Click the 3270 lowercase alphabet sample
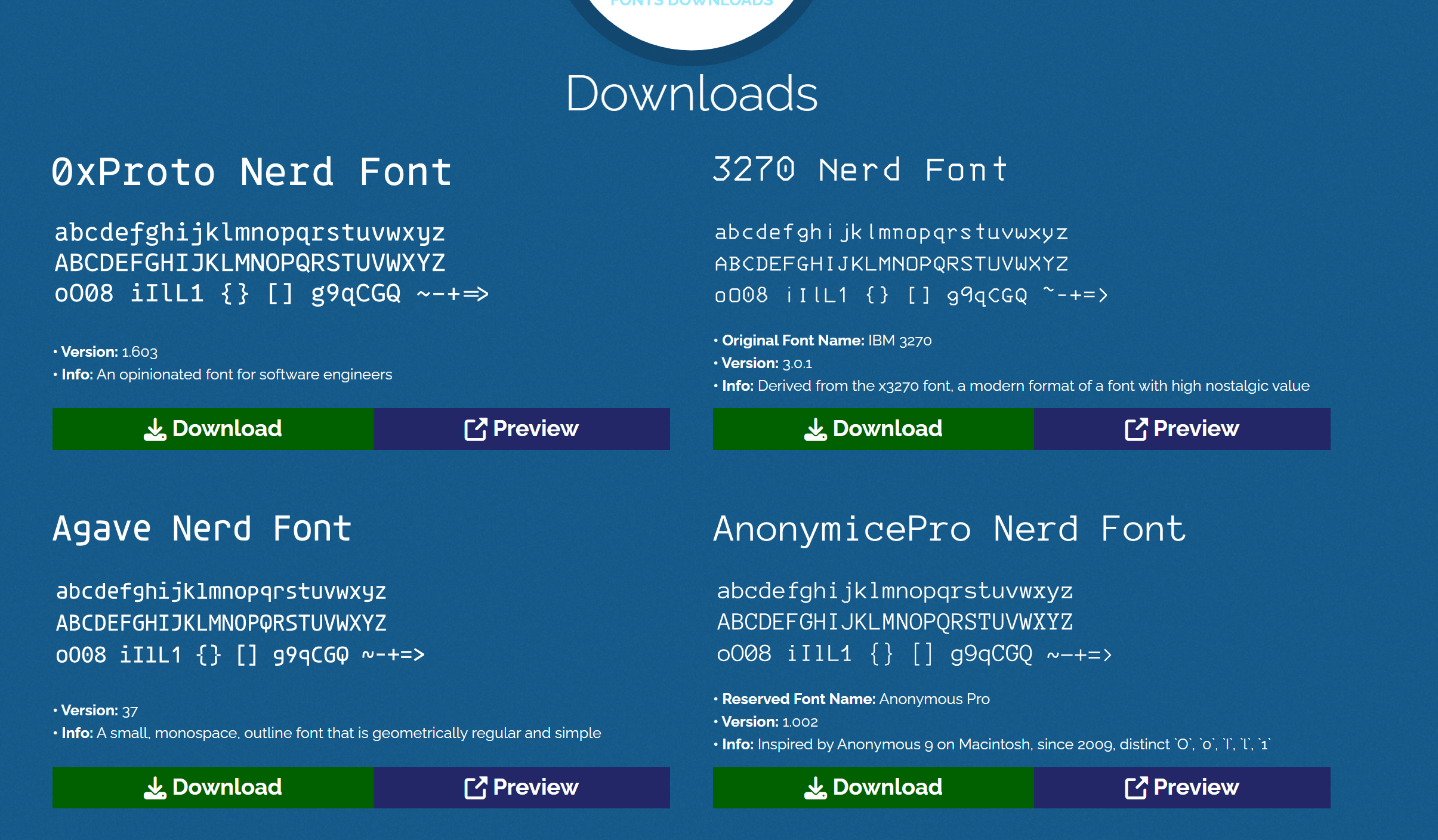1438x840 pixels. [891, 233]
